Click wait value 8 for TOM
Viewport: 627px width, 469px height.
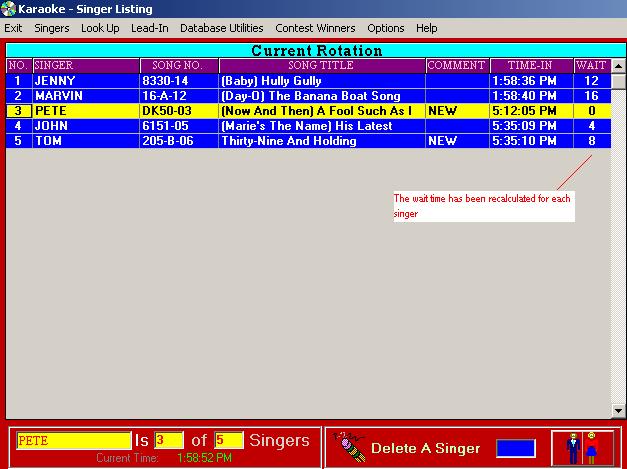(x=591, y=141)
